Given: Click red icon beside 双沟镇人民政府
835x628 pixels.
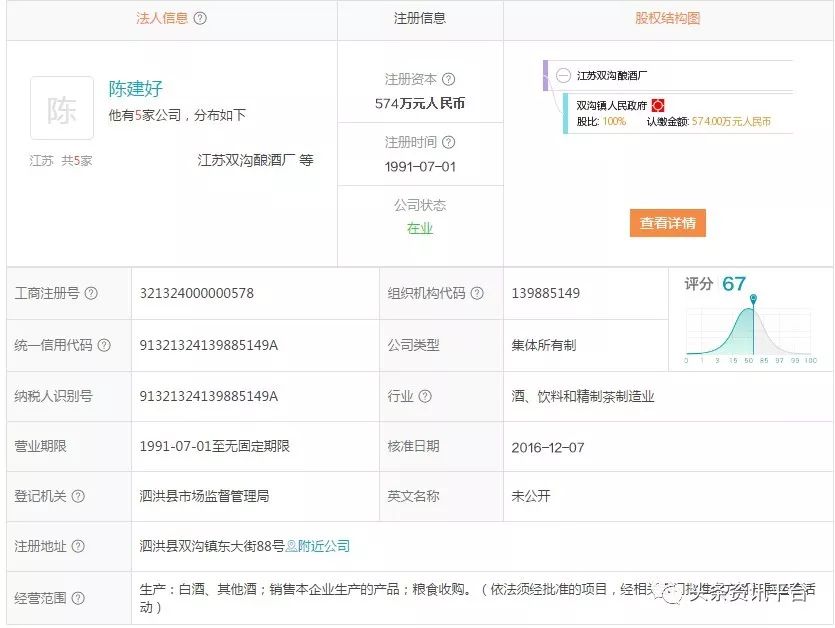Looking at the screenshot, I should pos(658,105).
